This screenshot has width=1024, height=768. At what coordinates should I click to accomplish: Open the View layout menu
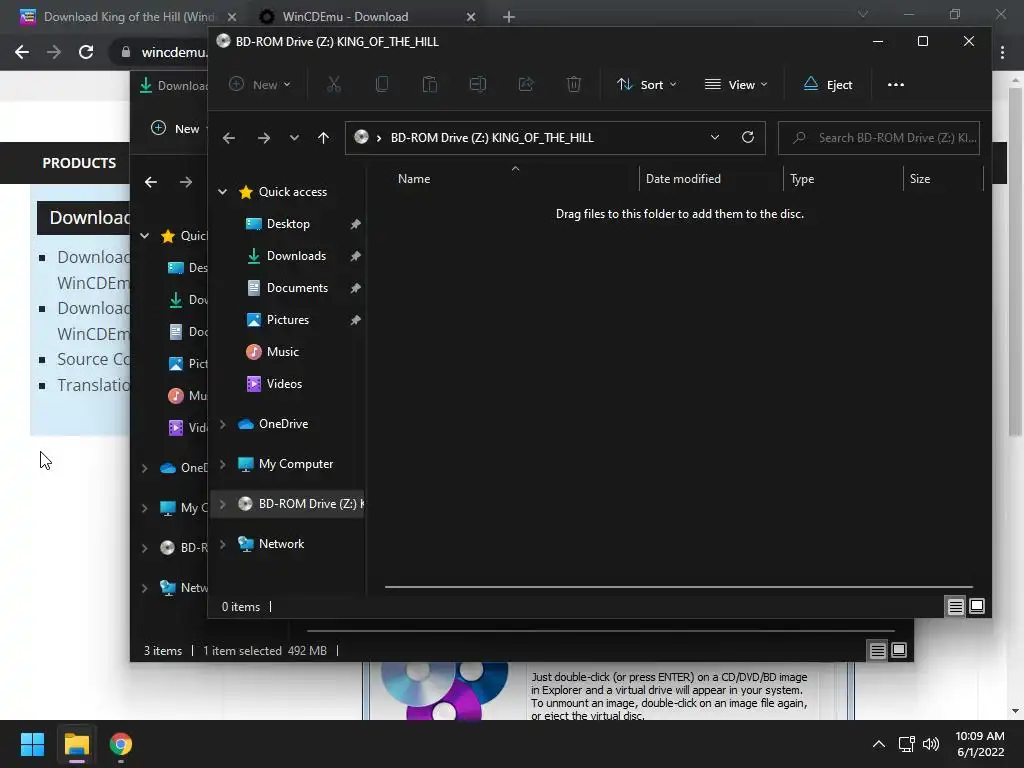coord(736,84)
